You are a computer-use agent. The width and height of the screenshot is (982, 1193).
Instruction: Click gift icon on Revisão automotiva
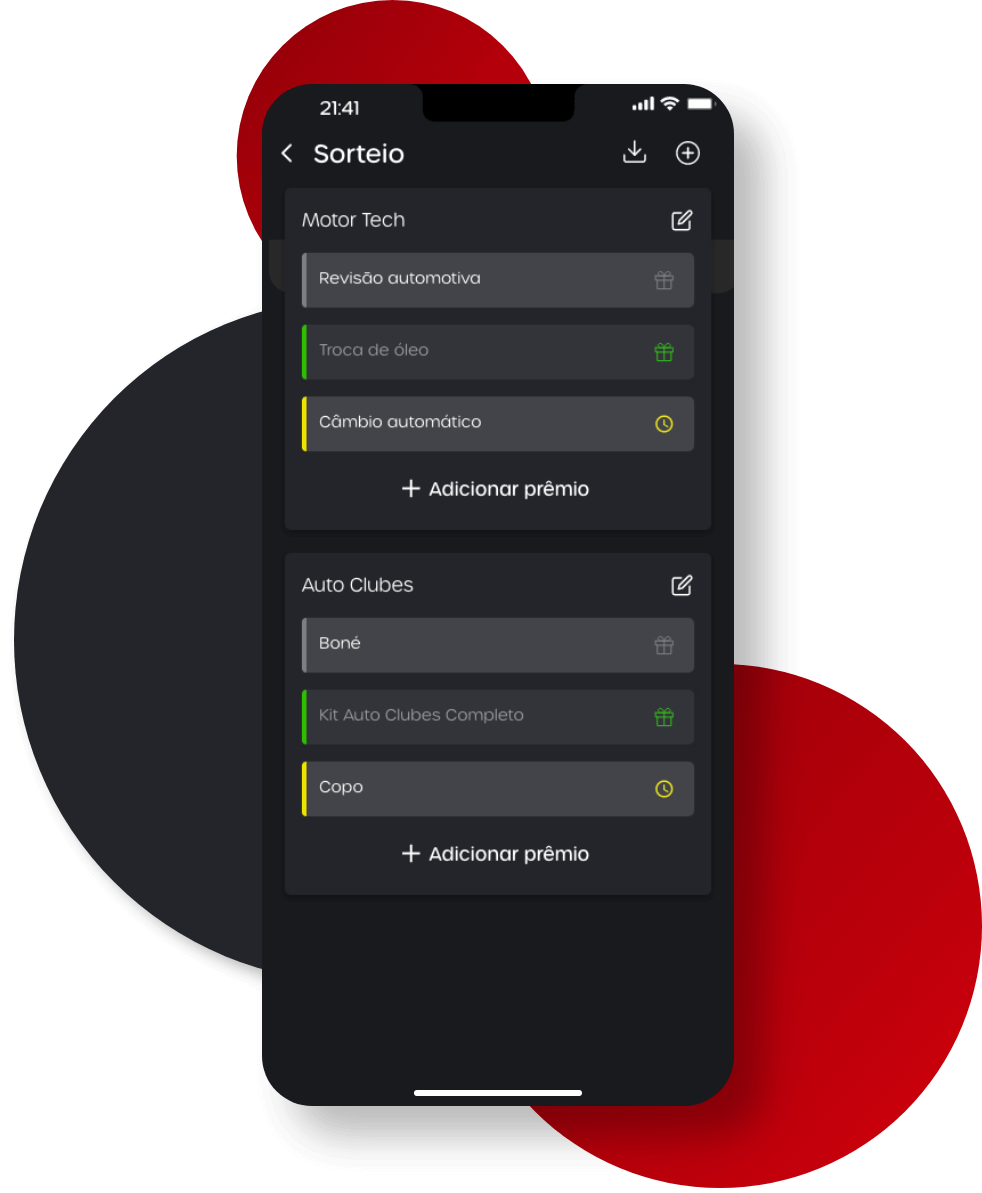coord(664,280)
